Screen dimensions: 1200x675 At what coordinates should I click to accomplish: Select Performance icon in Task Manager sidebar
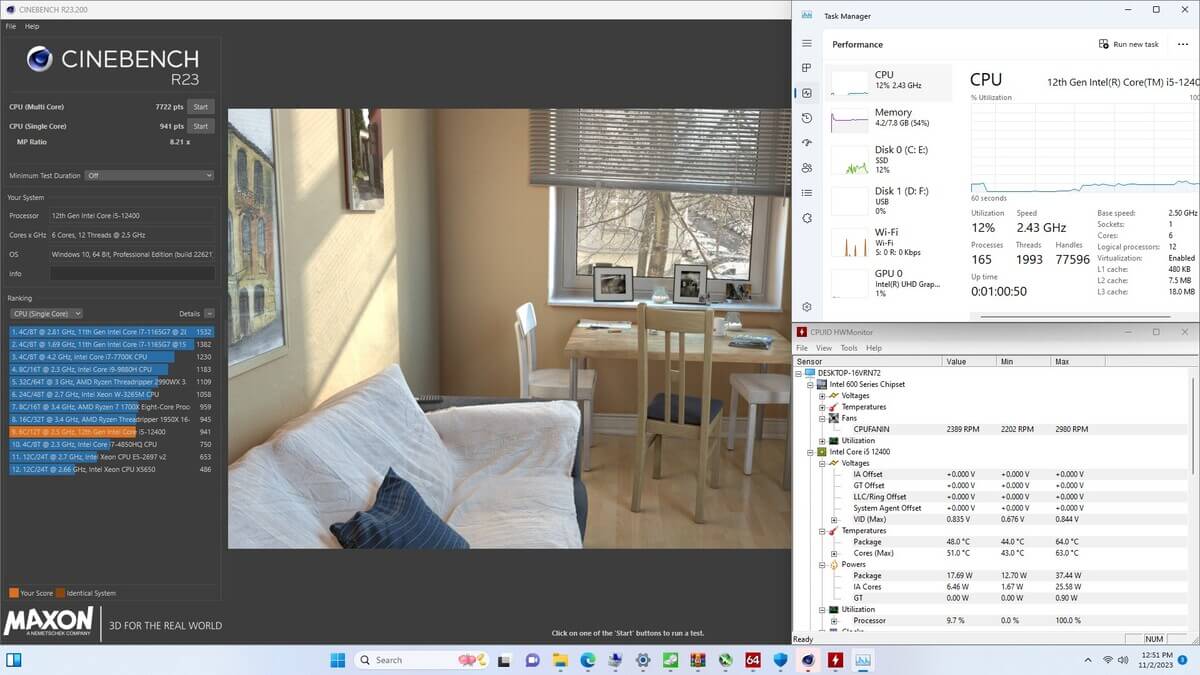(x=807, y=93)
